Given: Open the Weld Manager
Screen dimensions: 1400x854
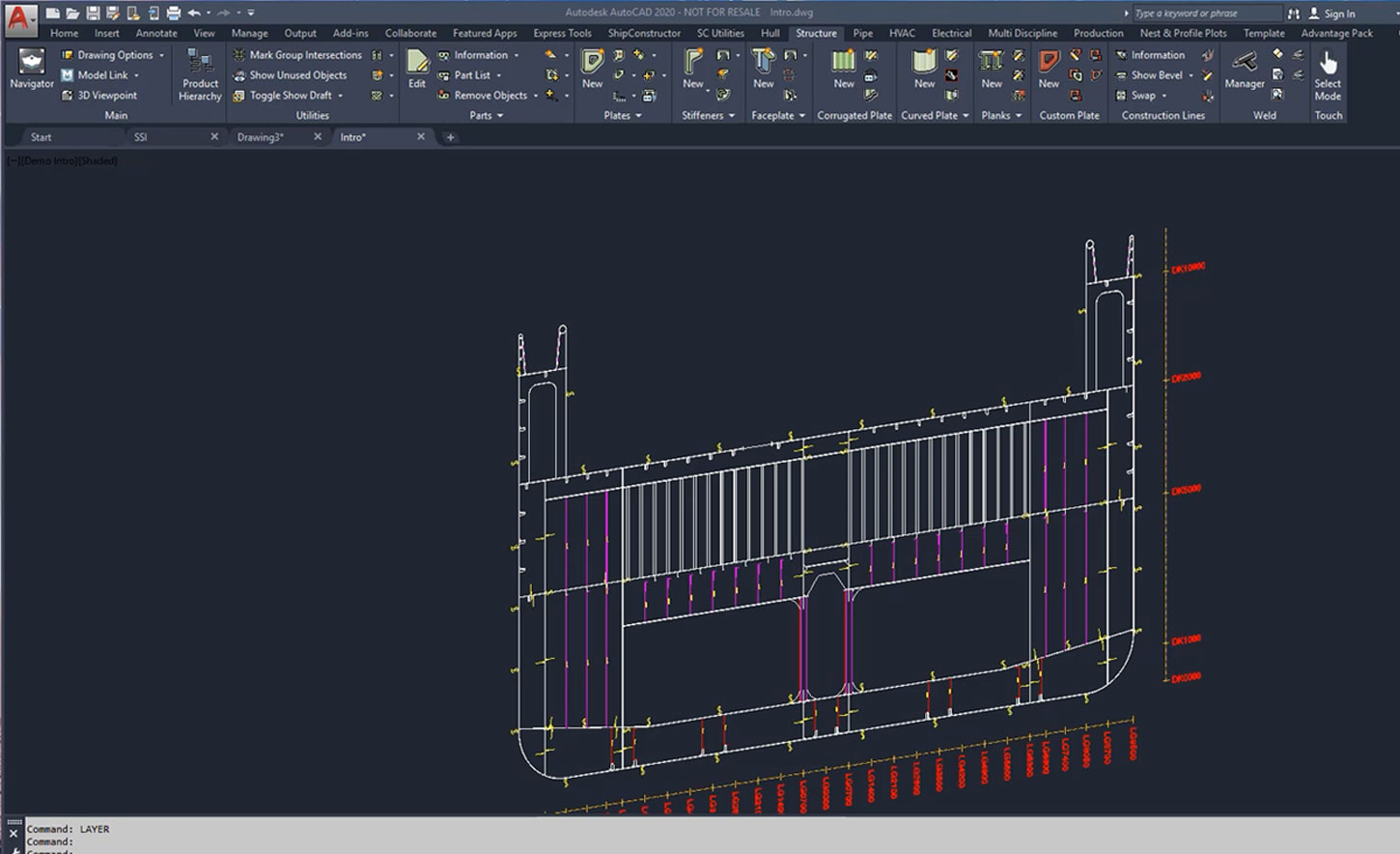Looking at the screenshot, I should coord(1244,70).
